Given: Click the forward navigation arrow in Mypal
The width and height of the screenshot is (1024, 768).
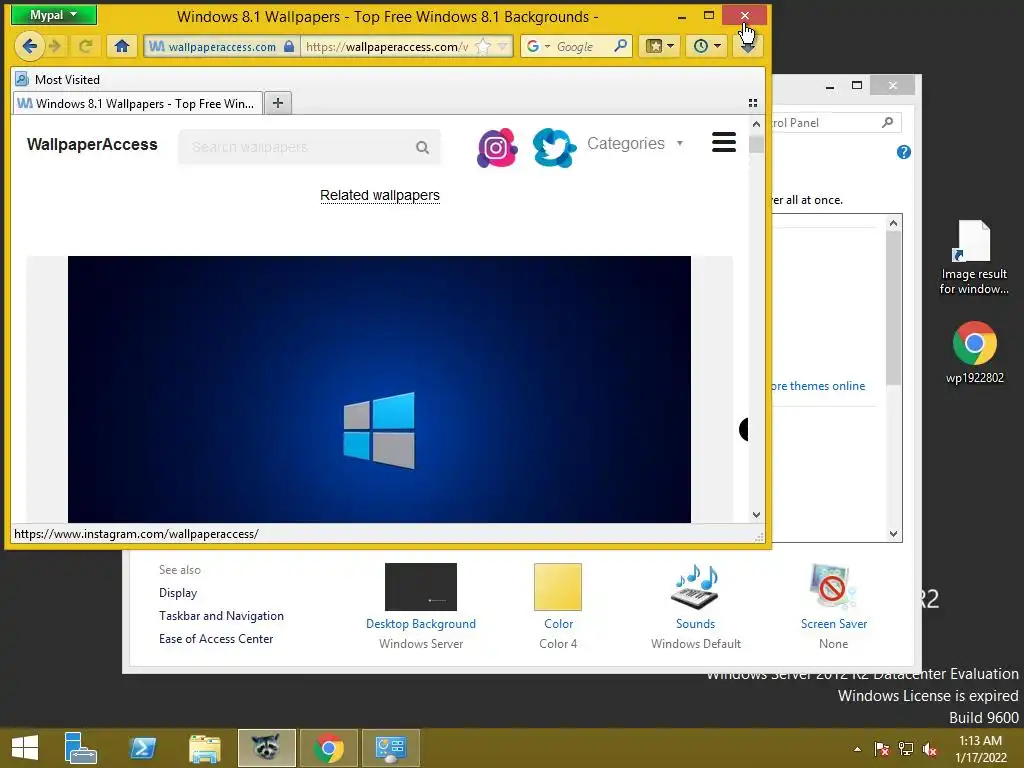Looking at the screenshot, I should coord(55,46).
